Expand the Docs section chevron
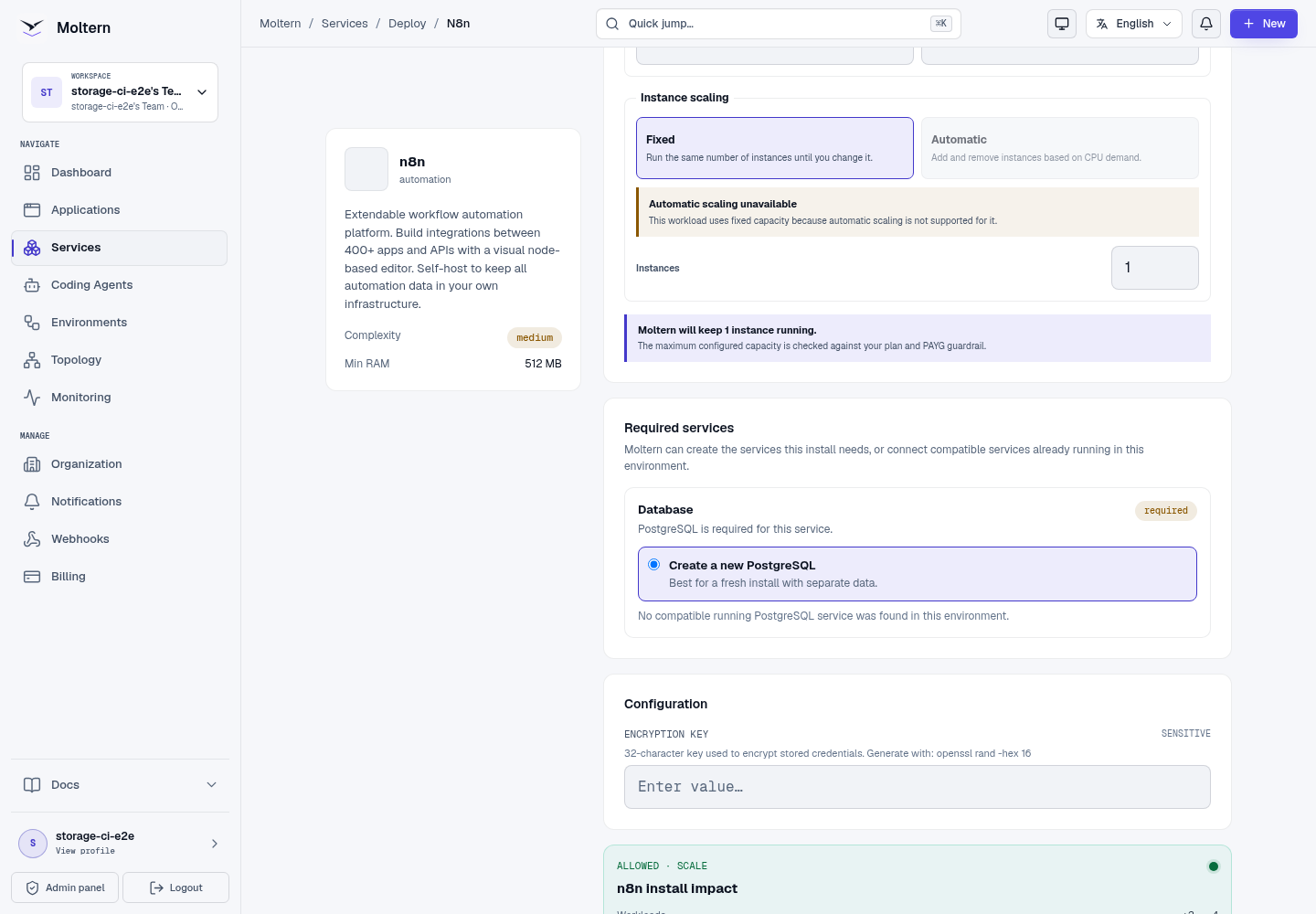This screenshot has width=1316, height=914. [212, 785]
